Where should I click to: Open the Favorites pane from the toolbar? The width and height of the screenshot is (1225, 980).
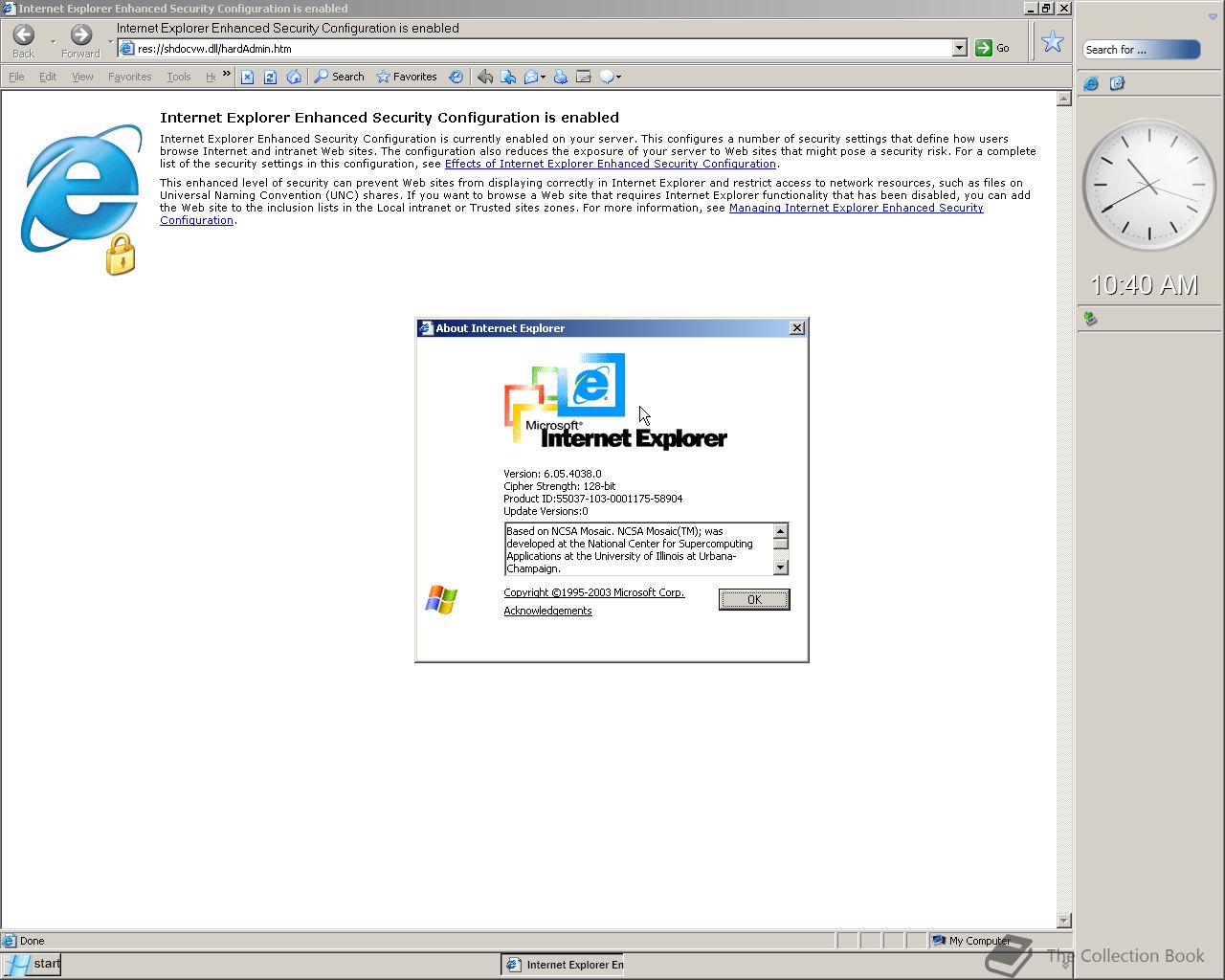coord(407,77)
